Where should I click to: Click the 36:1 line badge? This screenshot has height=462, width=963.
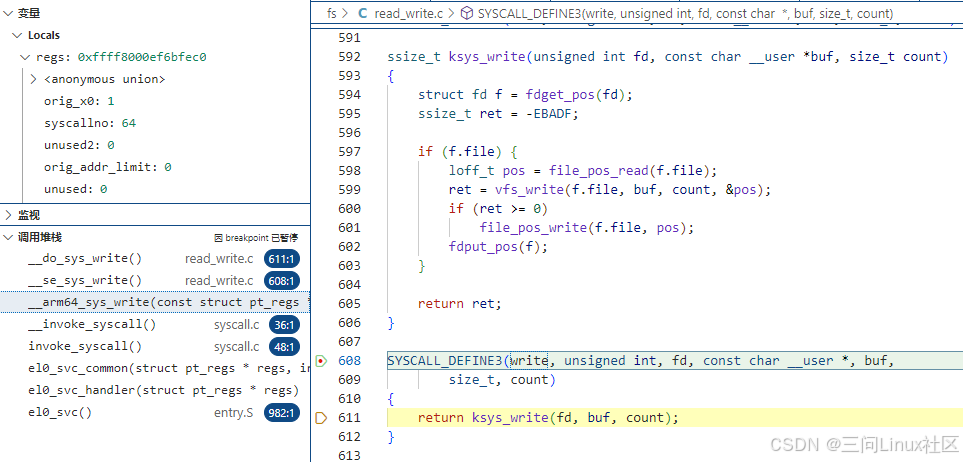click(284, 325)
